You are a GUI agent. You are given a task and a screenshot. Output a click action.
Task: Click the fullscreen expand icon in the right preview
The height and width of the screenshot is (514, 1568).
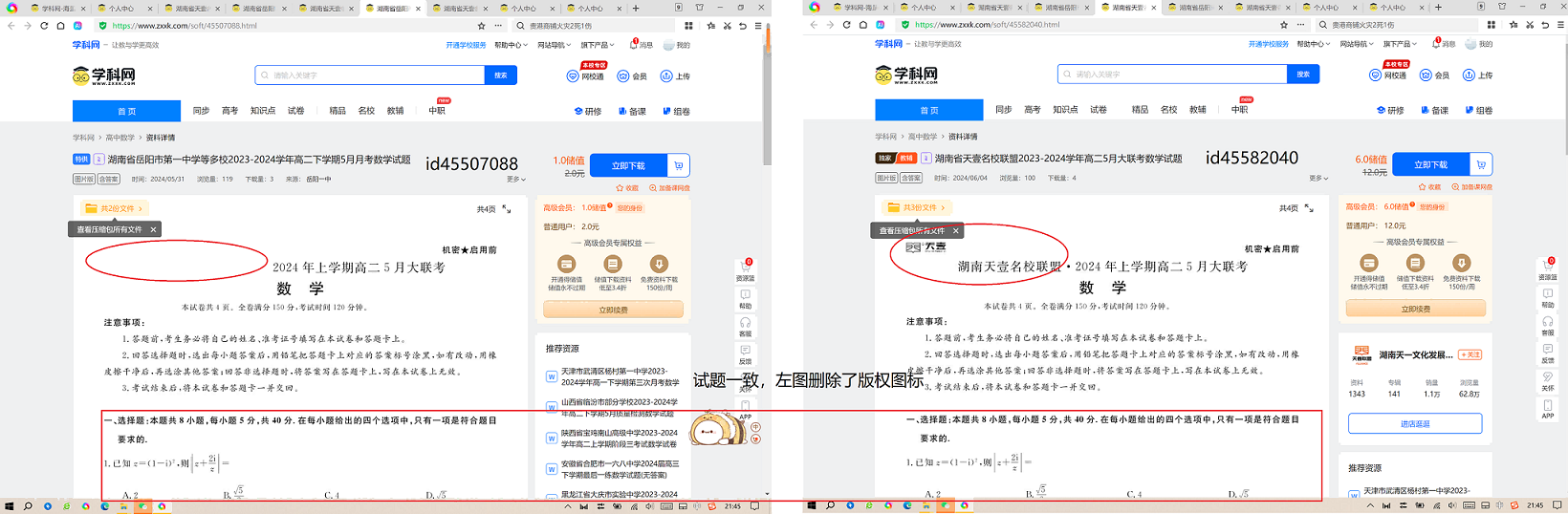1309,207
